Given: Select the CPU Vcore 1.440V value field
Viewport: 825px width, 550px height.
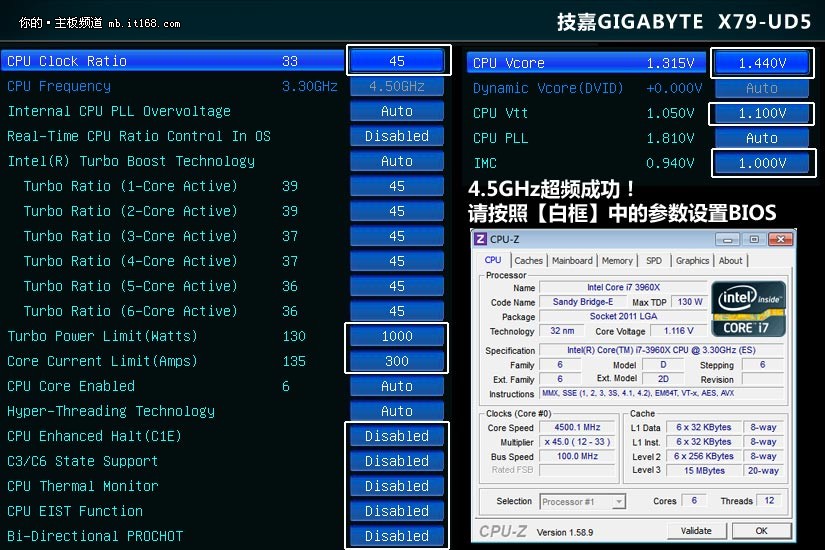Looking at the screenshot, I should click(x=762, y=63).
